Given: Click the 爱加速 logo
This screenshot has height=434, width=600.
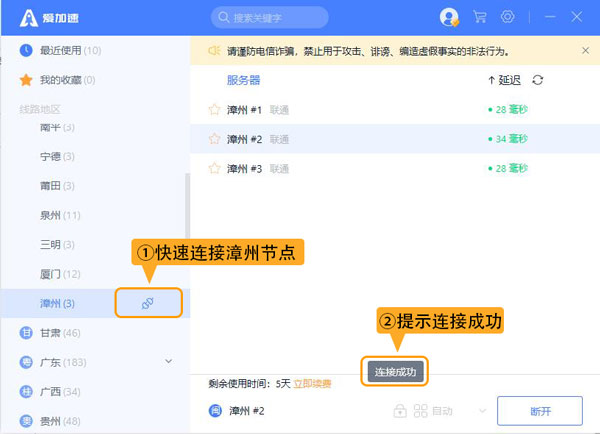Looking at the screenshot, I should (49, 18).
